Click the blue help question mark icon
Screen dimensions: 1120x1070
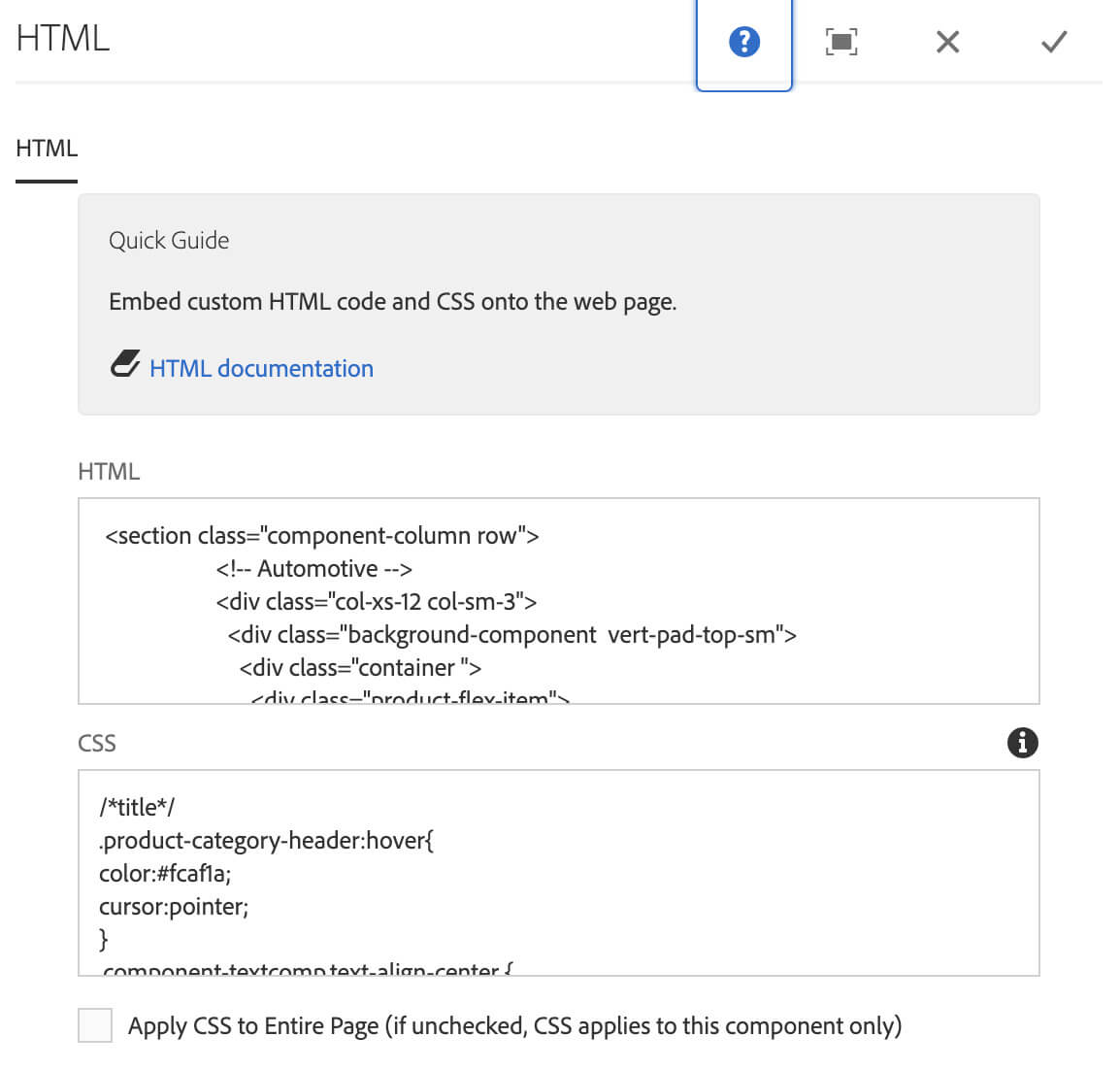pyautogui.click(x=743, y=42)
